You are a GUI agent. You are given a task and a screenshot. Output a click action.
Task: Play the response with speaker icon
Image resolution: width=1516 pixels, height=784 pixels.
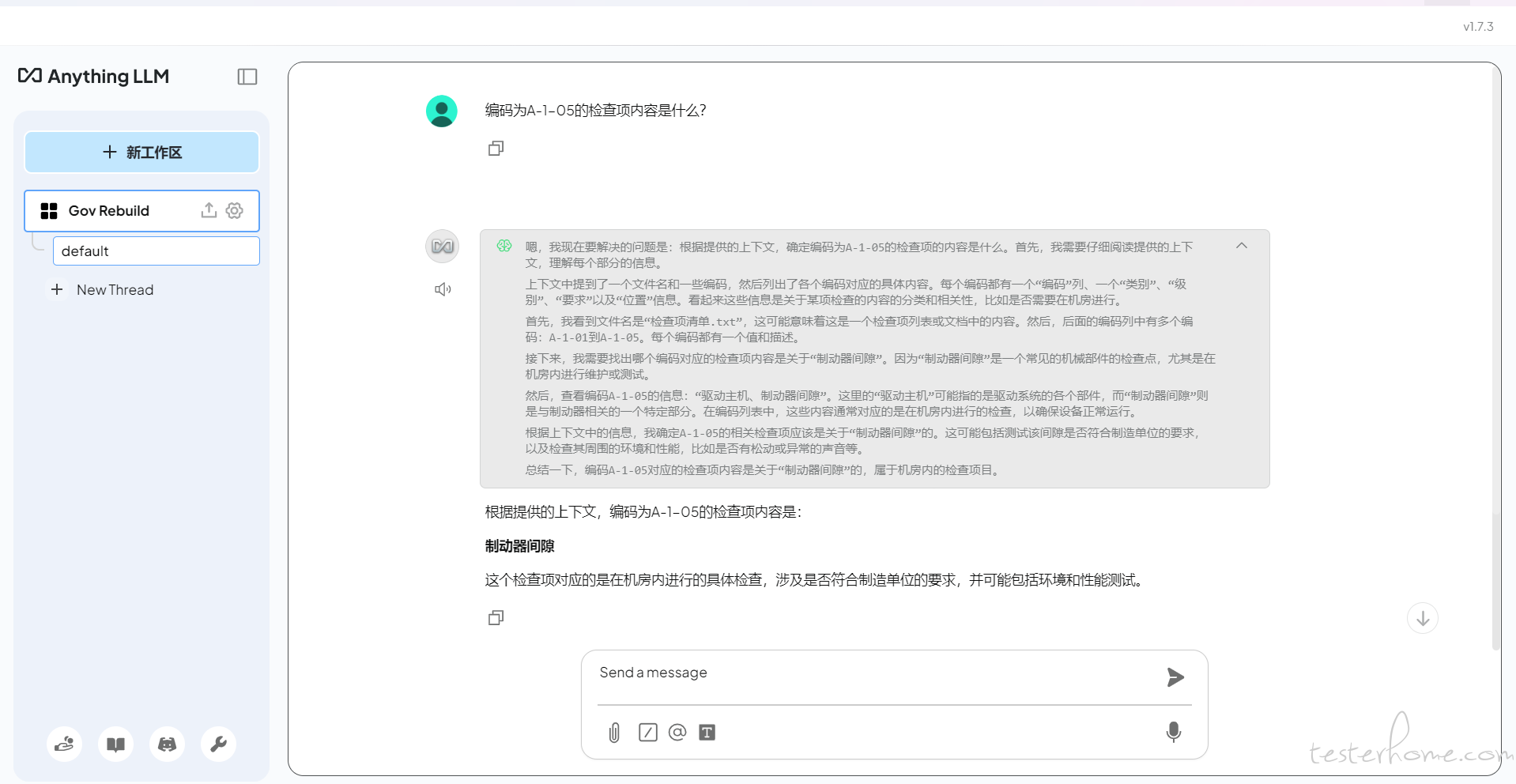(x=443, y=289)
